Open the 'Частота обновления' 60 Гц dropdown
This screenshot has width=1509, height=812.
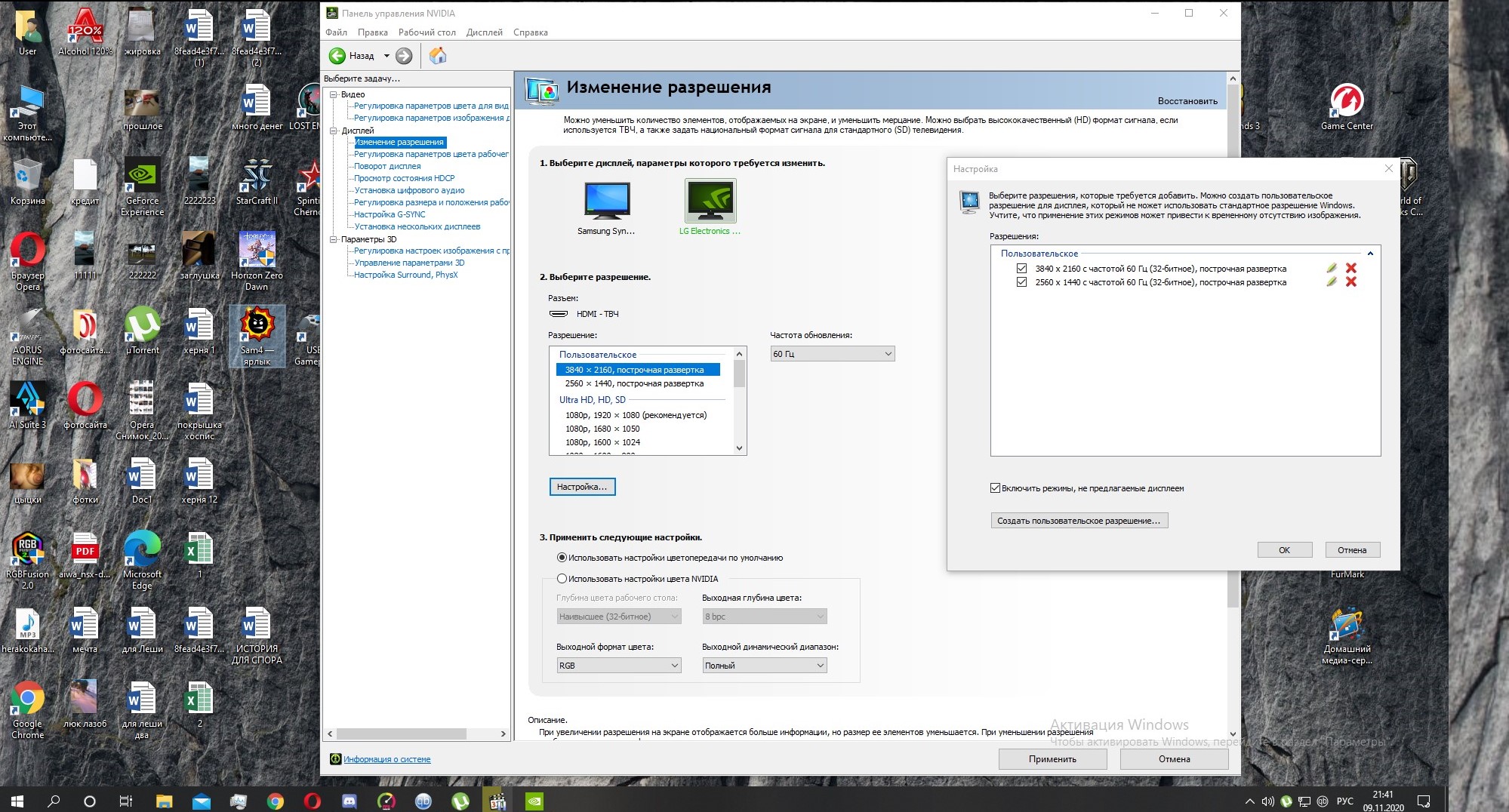(832, 354)
